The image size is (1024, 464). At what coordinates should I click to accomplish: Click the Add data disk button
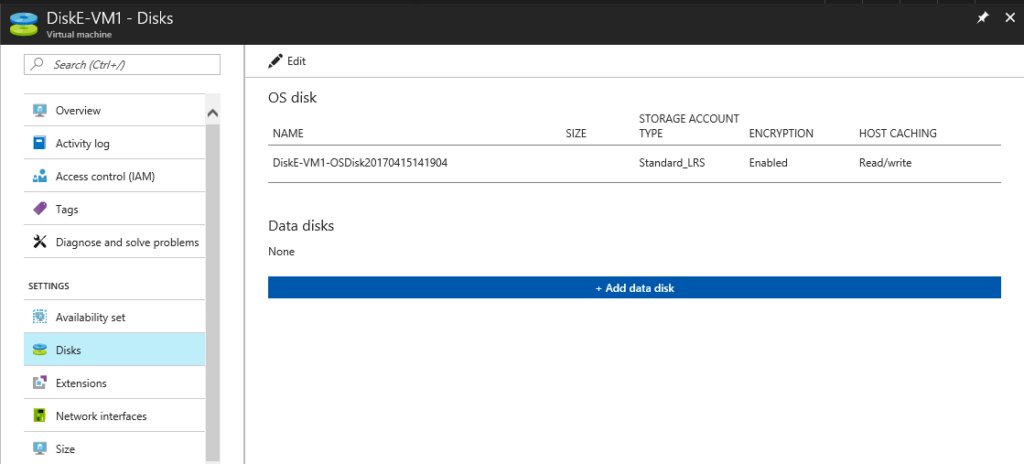pyautogui.click(x=634, y=288)
